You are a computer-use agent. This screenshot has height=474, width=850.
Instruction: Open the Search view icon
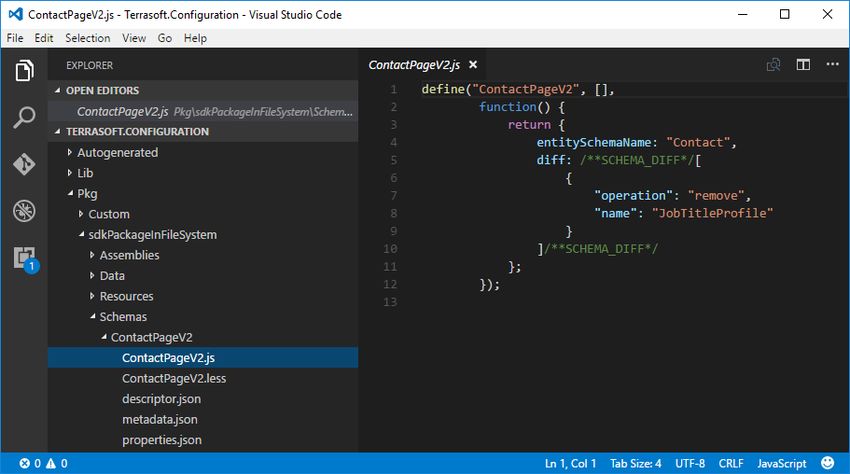click(x=24, y=117)
